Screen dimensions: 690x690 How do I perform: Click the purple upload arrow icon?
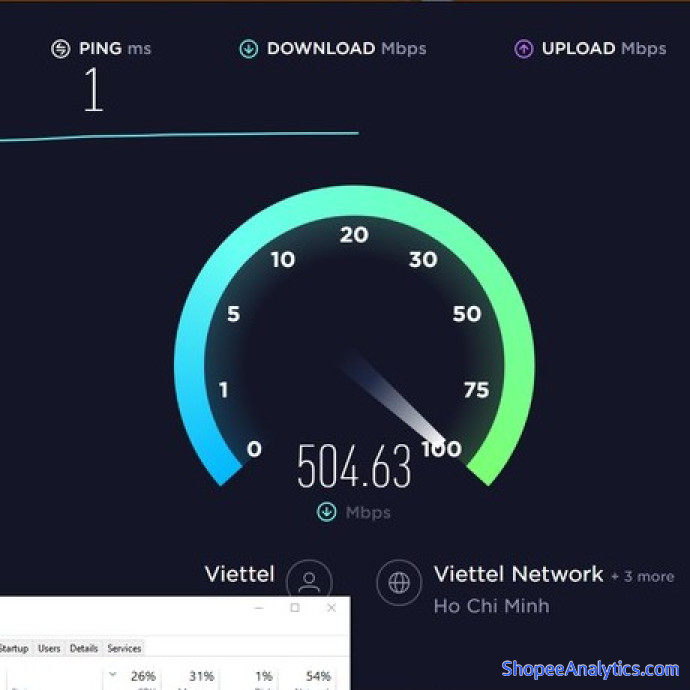tap(524, 49)
